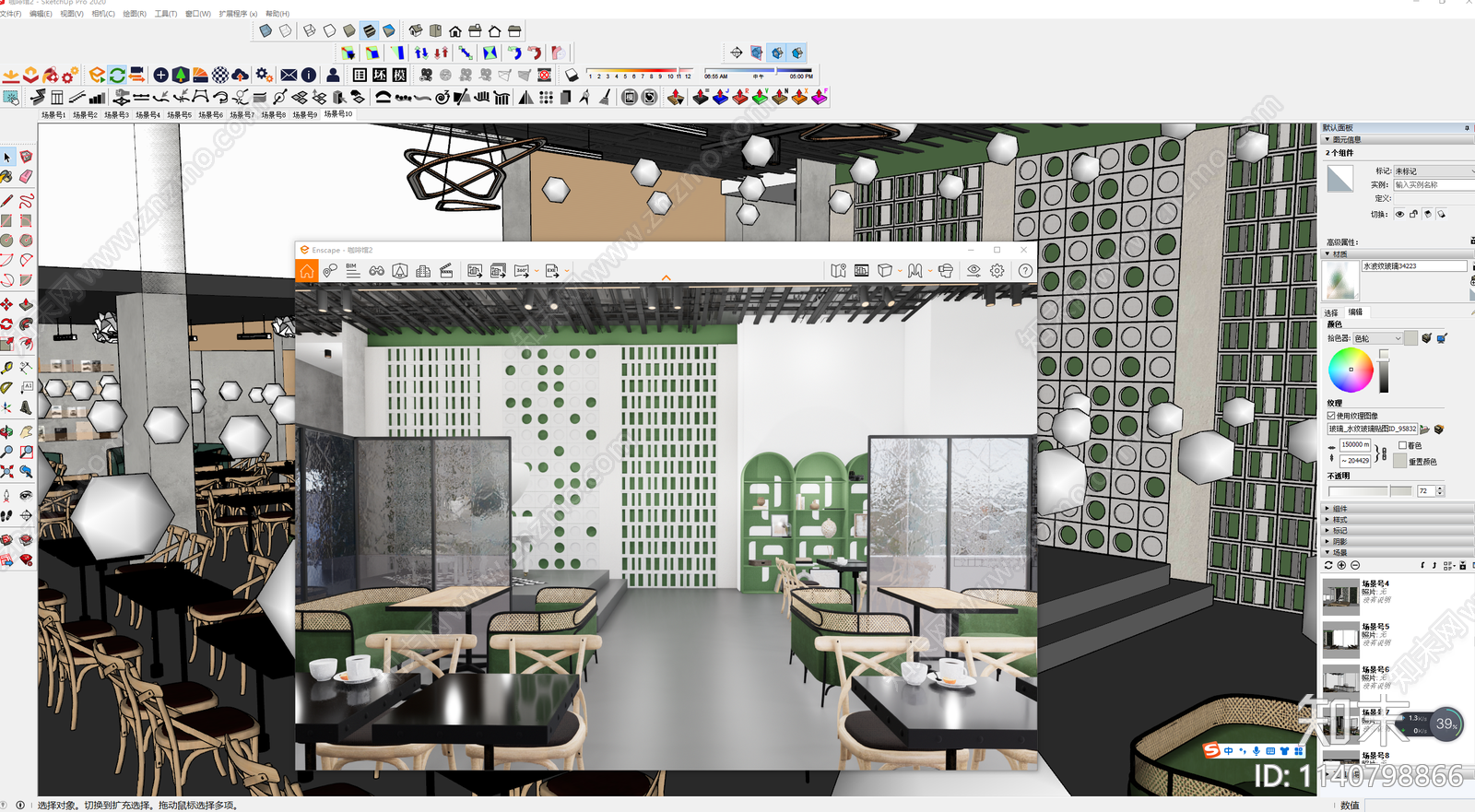Open the tag dropdown in entity info
This screenshot has height=812, width=1475.
[1434, 171]
